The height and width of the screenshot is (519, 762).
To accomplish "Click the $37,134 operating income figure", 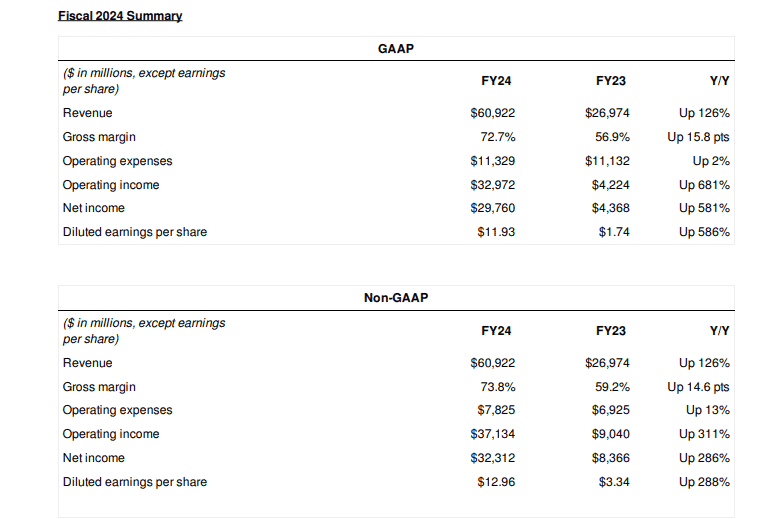I will [x=493, y=434].
